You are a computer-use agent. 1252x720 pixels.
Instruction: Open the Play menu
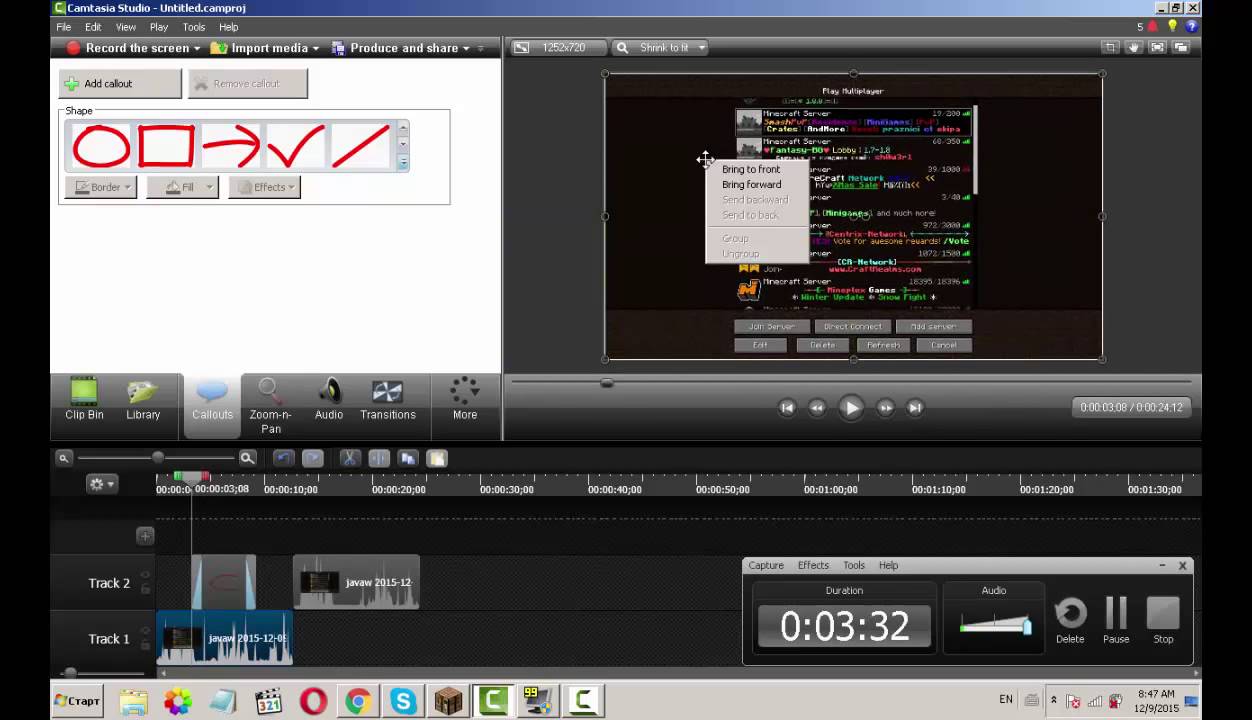coord(159,27)
